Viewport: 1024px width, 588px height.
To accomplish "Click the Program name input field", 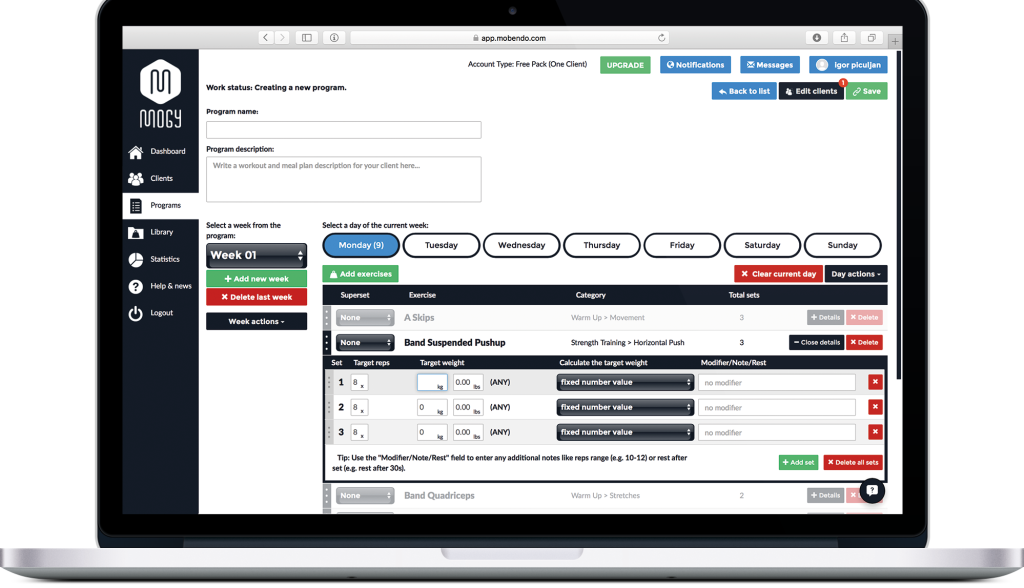I will pyautogui.click(x=343, y=130).
